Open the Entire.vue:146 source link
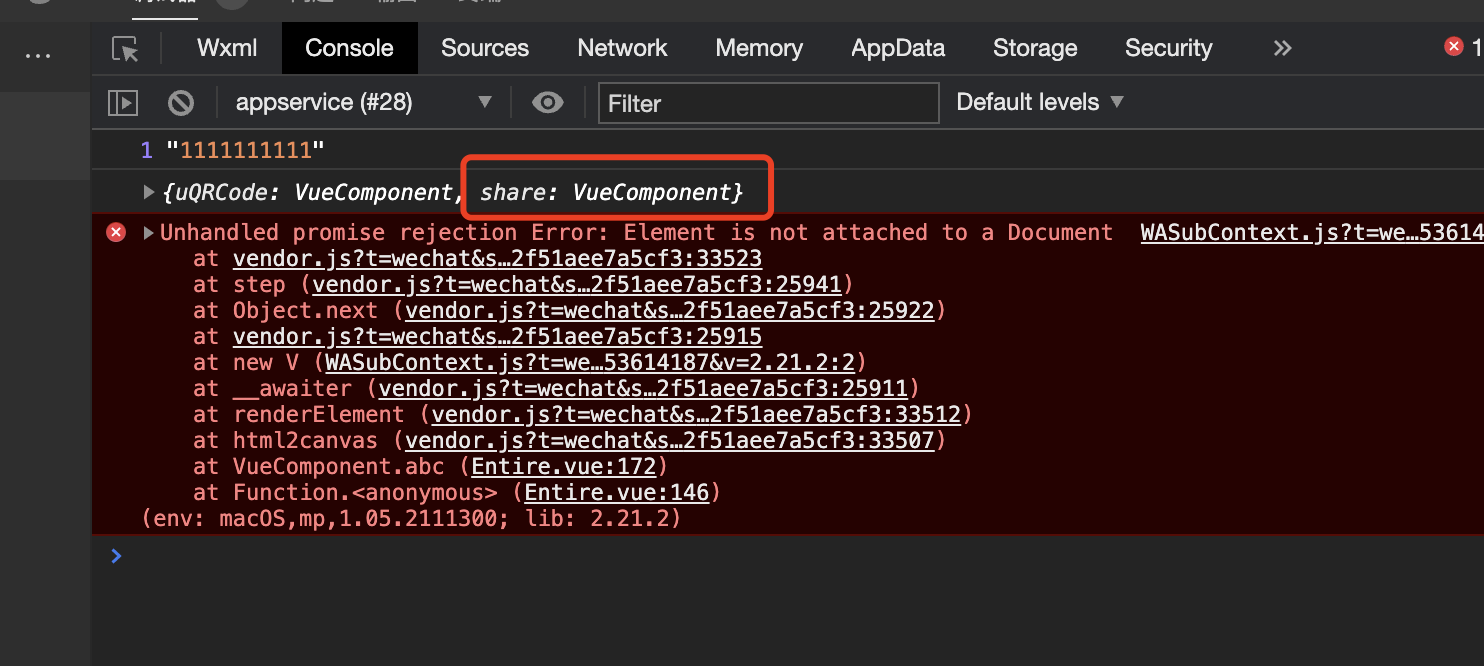The image size is (1484, 666). pyautogui.click(x=617, y=492)
